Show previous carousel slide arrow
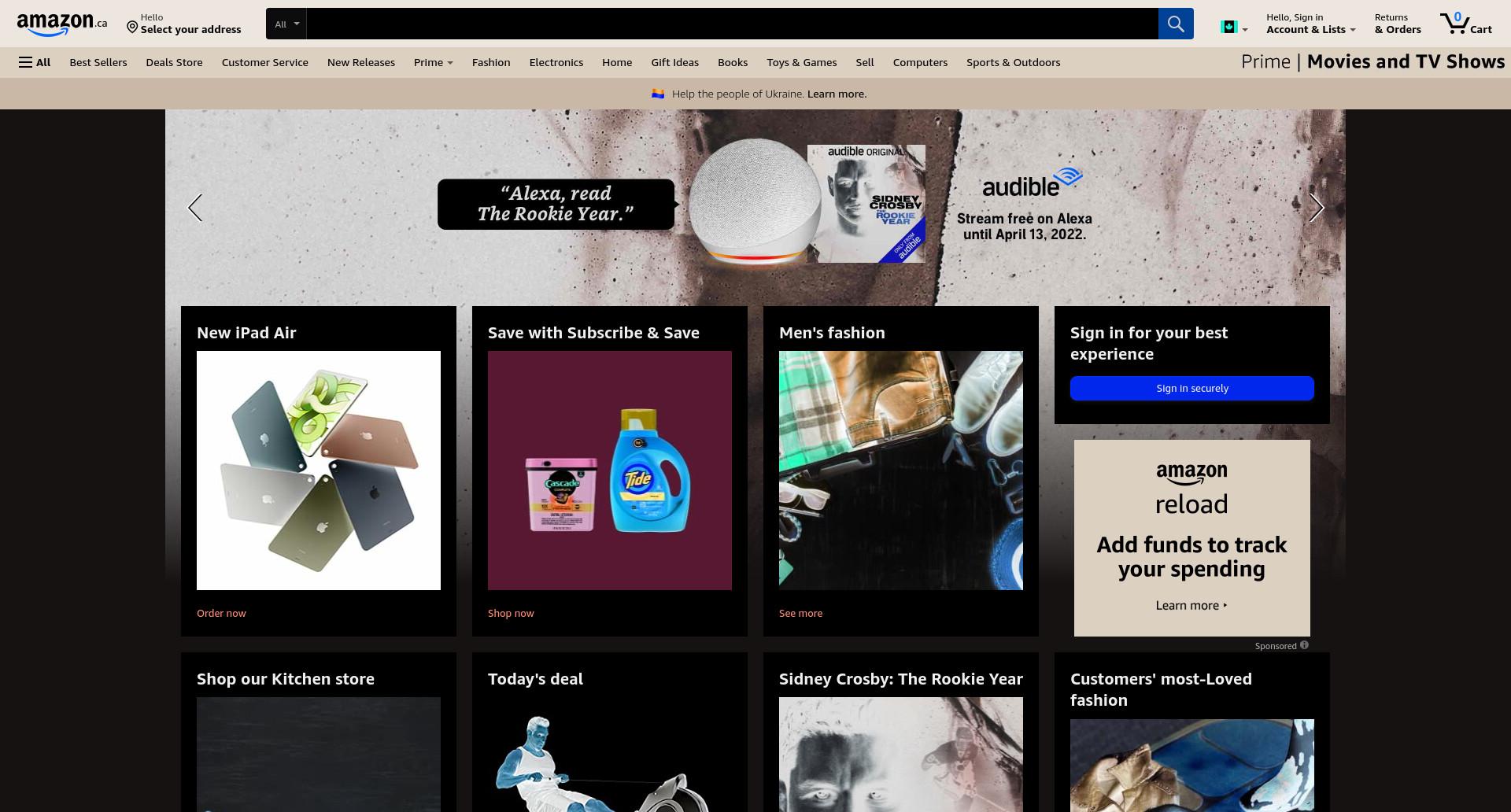 pyautogui.click(x=195, y=208)
